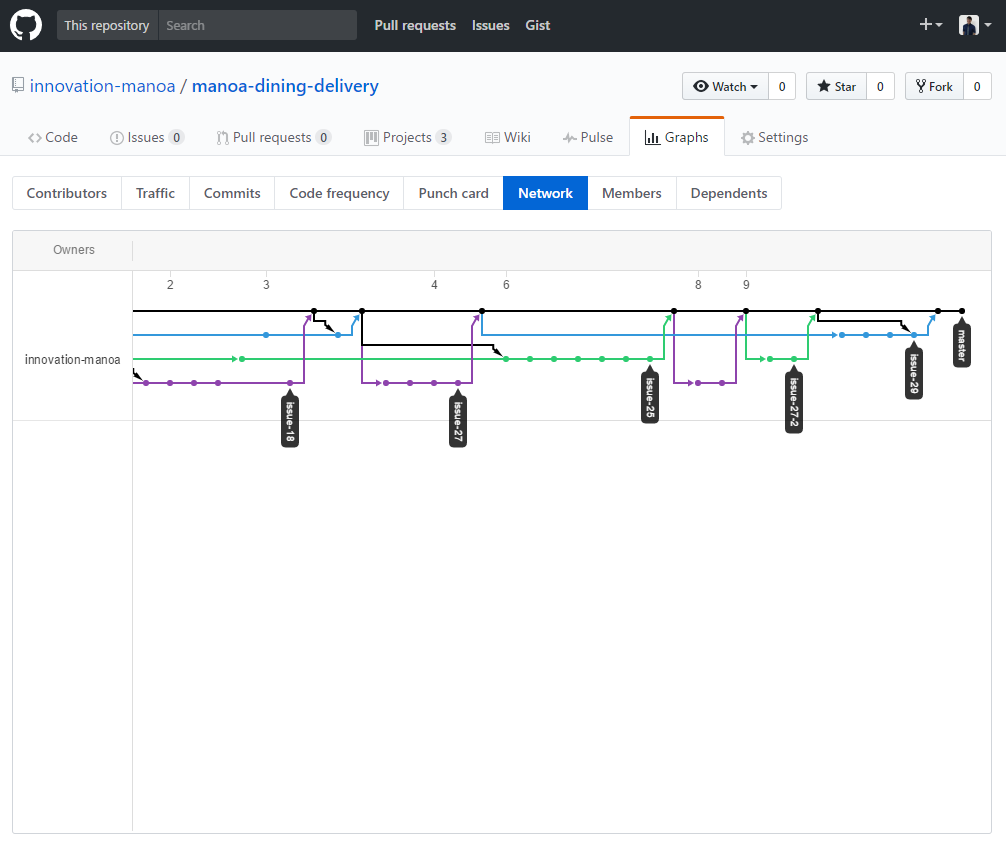Click the issue-25 branch label
The image size is (1006, 841).
(x=650, y=397)
